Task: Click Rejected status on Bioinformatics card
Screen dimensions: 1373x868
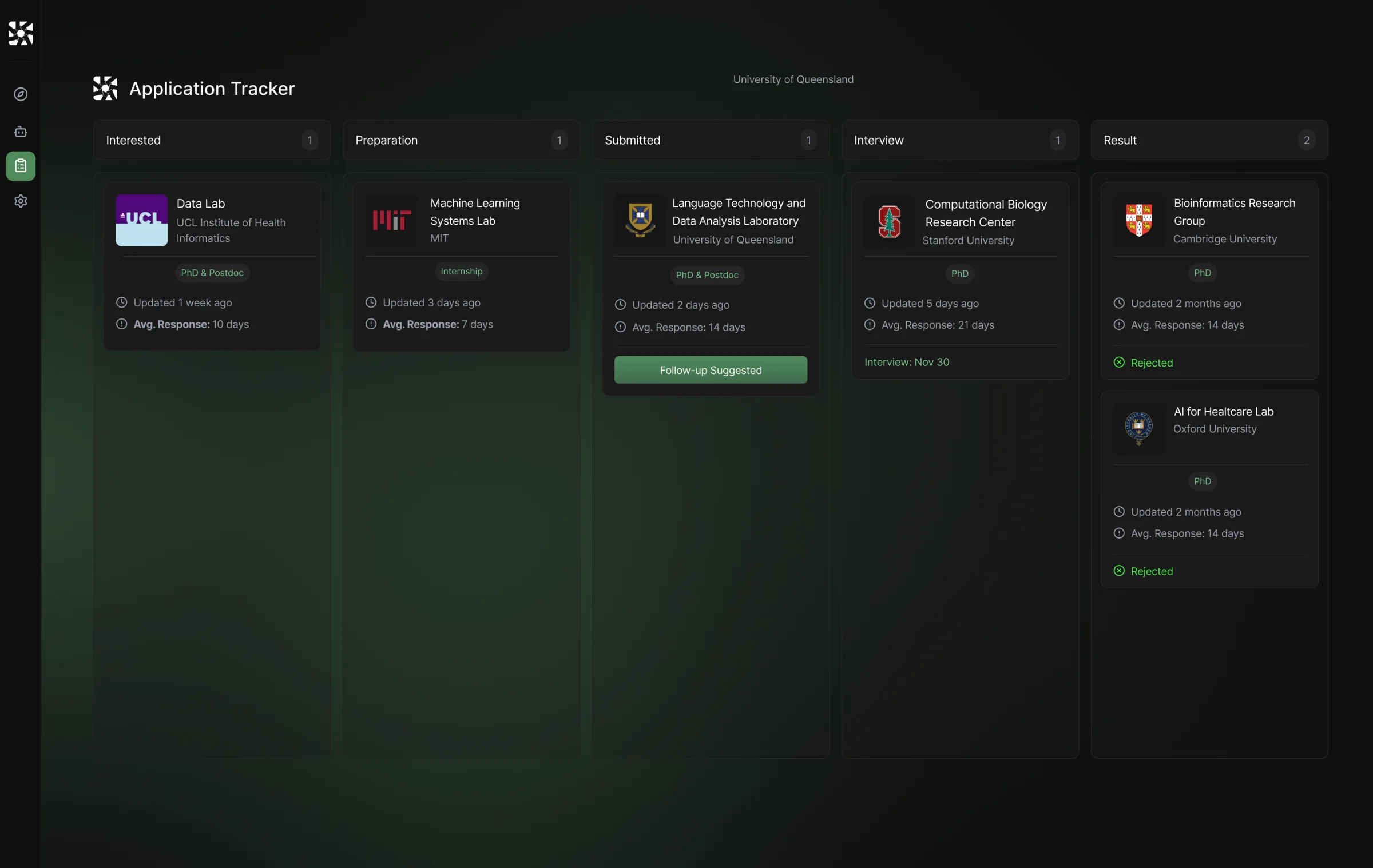Action: tap(1152, 363)
